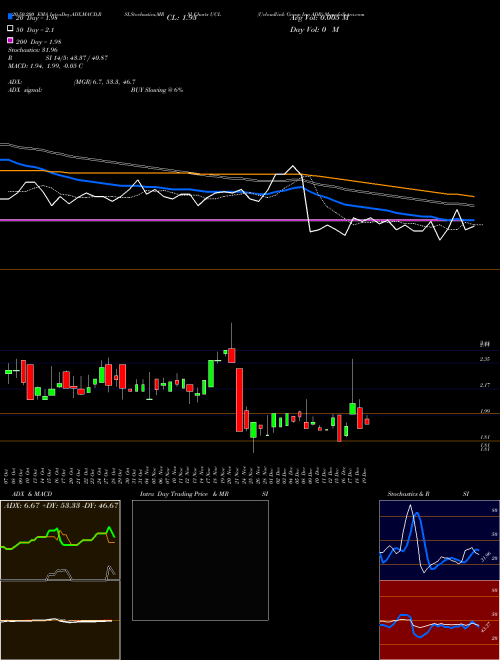Click the blue 20 Day legend swatch

11,16
